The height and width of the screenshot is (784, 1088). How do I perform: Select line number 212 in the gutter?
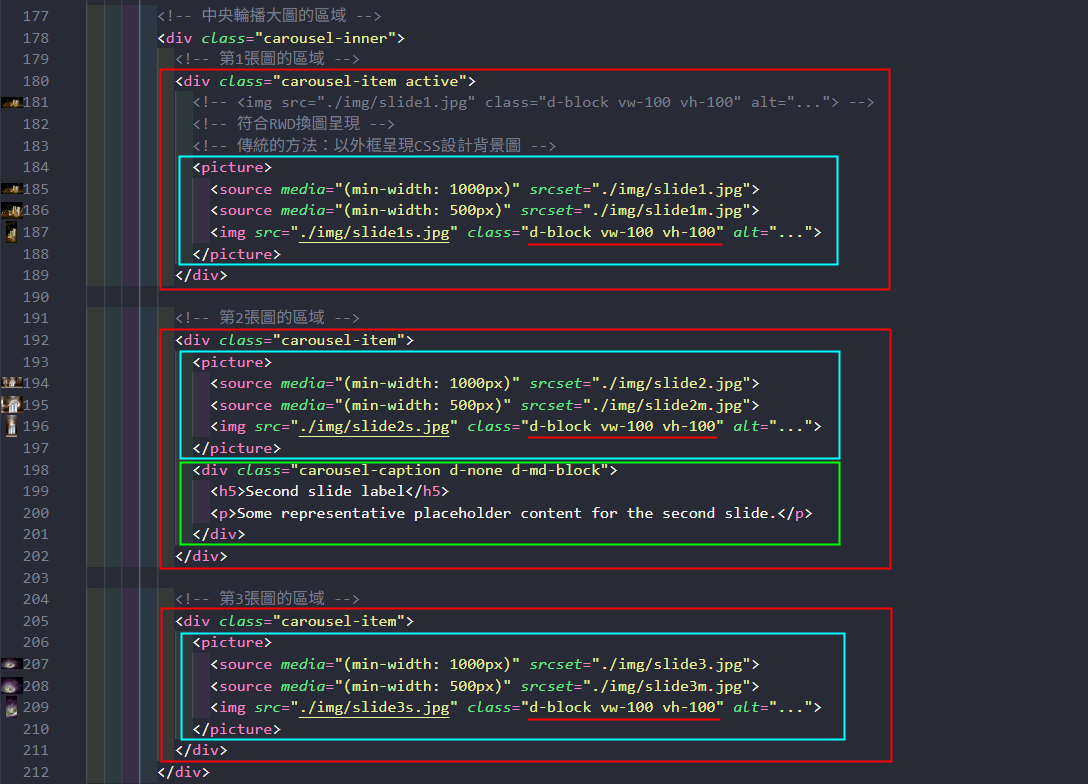[35, 773]
